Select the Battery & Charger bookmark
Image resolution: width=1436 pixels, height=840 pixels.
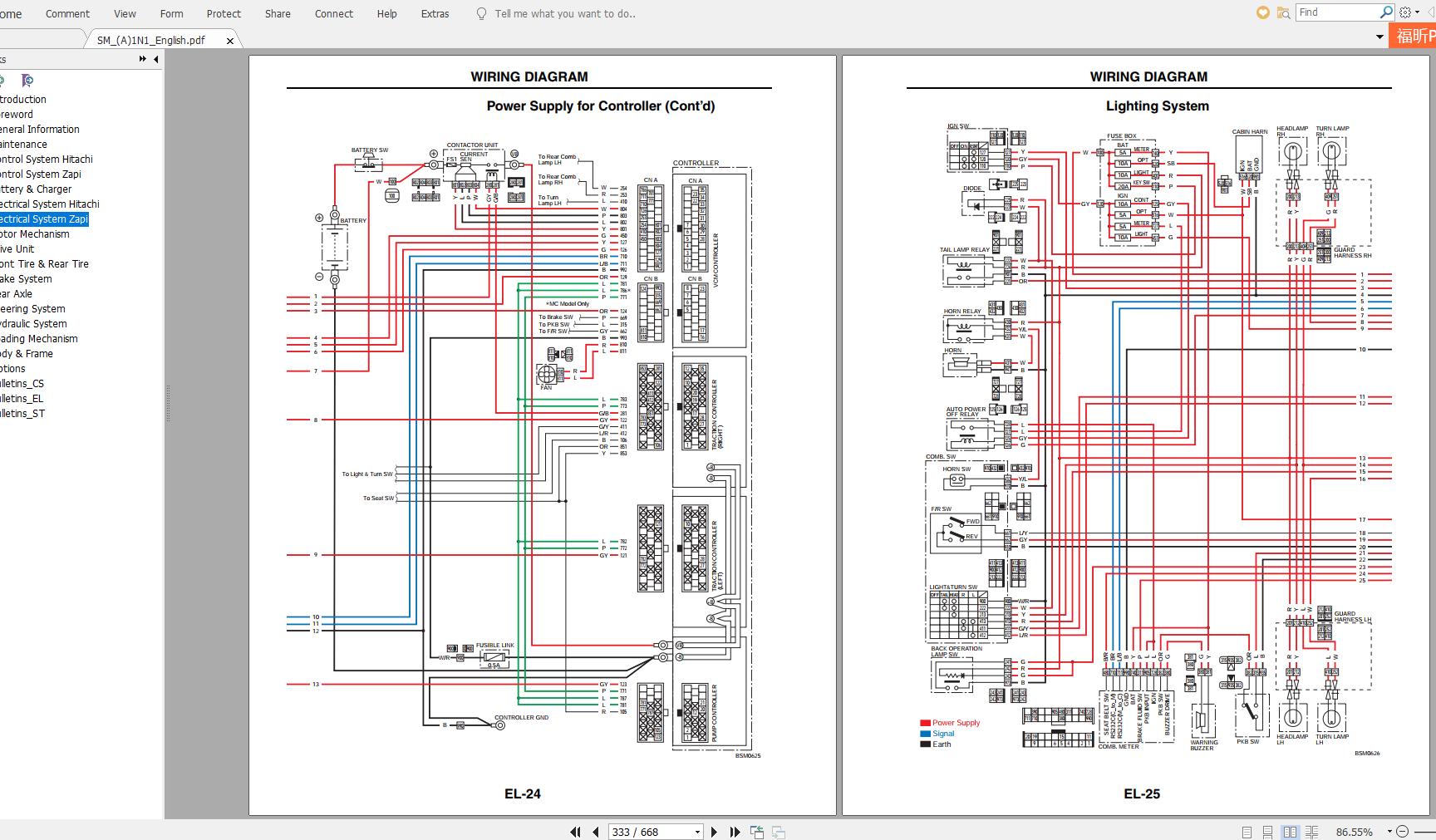click(36, 189)
